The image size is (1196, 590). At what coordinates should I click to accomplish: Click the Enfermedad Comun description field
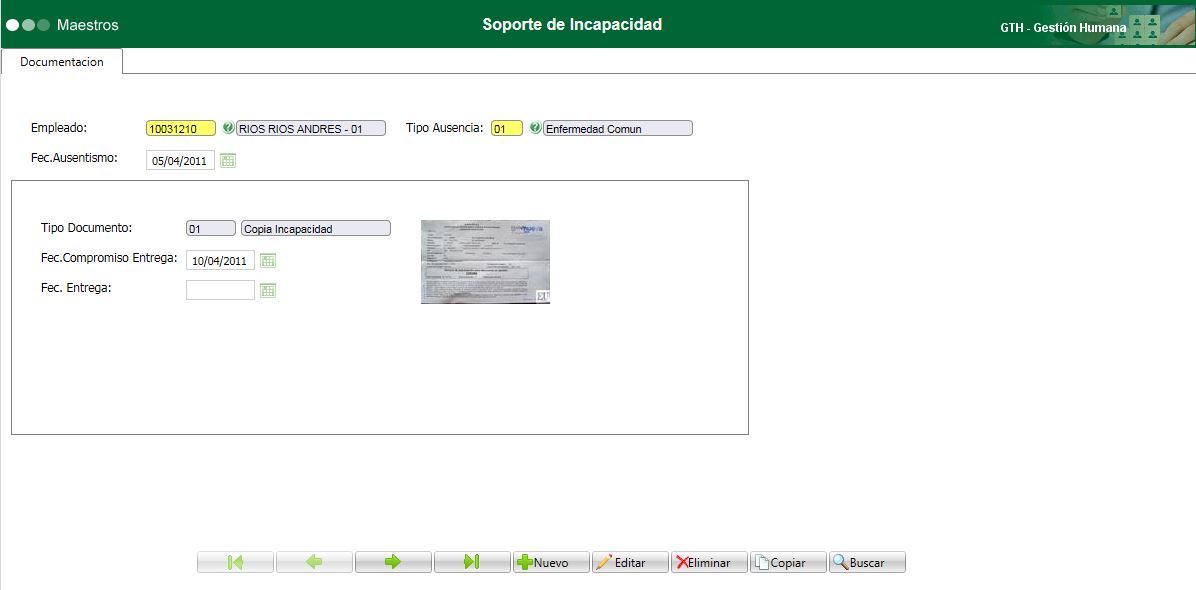pos(618,129)
